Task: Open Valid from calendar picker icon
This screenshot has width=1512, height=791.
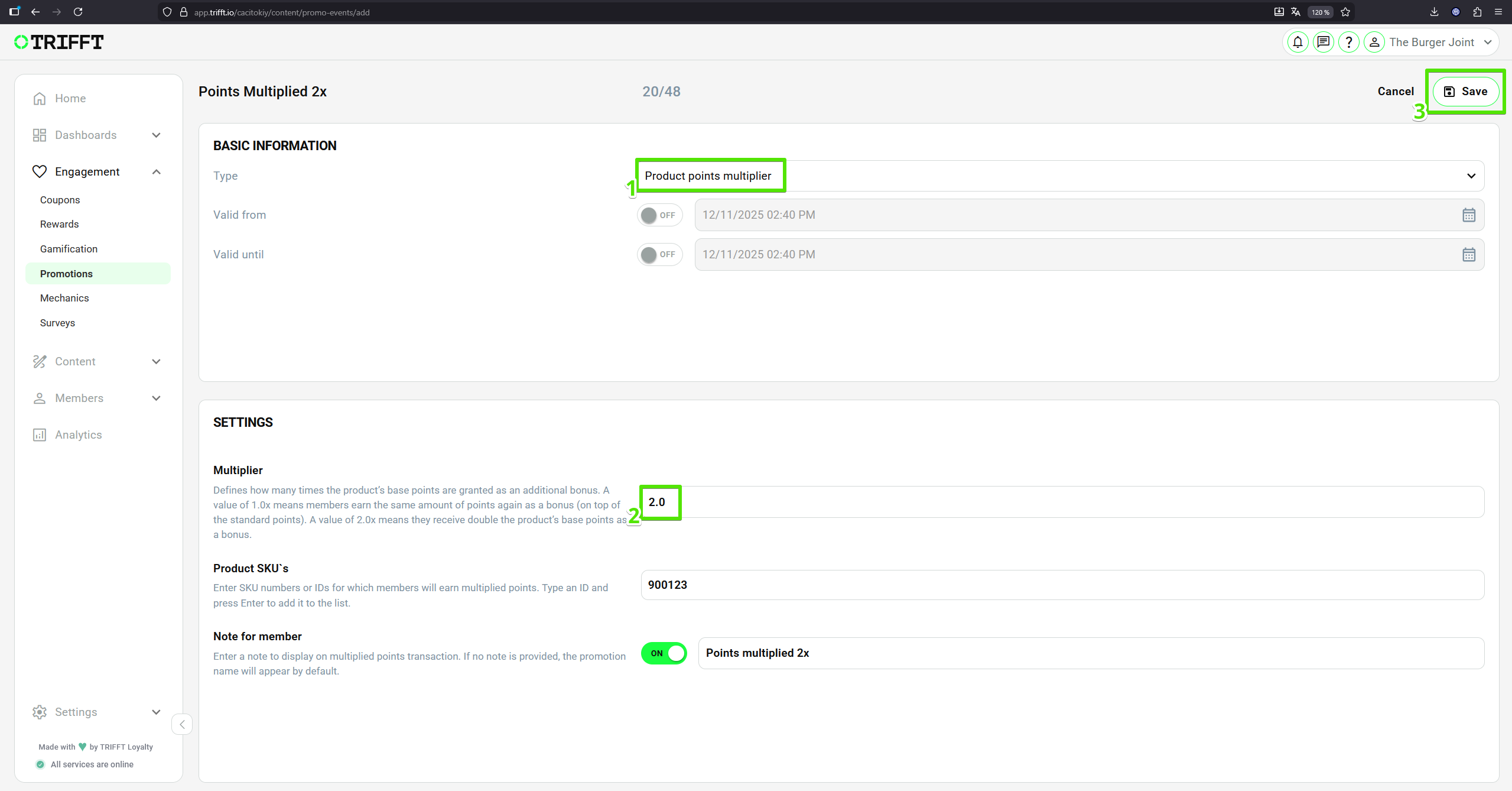Action: (1468, 215)
